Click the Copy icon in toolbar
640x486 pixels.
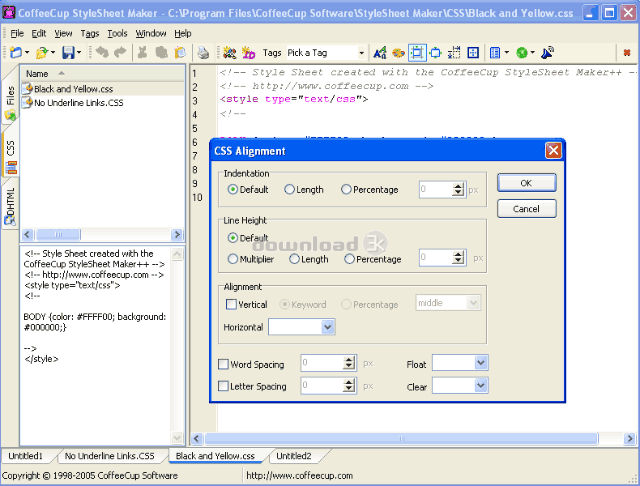click(x=161, y=52)
